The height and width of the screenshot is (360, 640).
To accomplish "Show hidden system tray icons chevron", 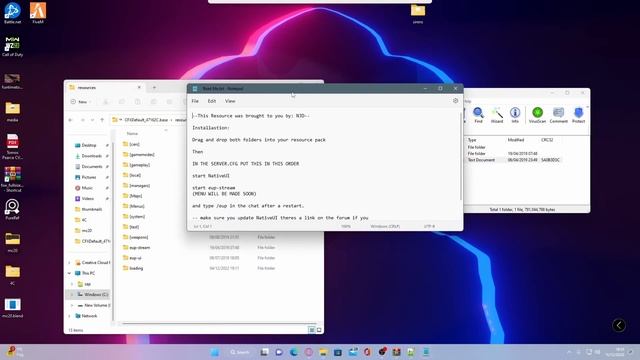I will [569, 352].
